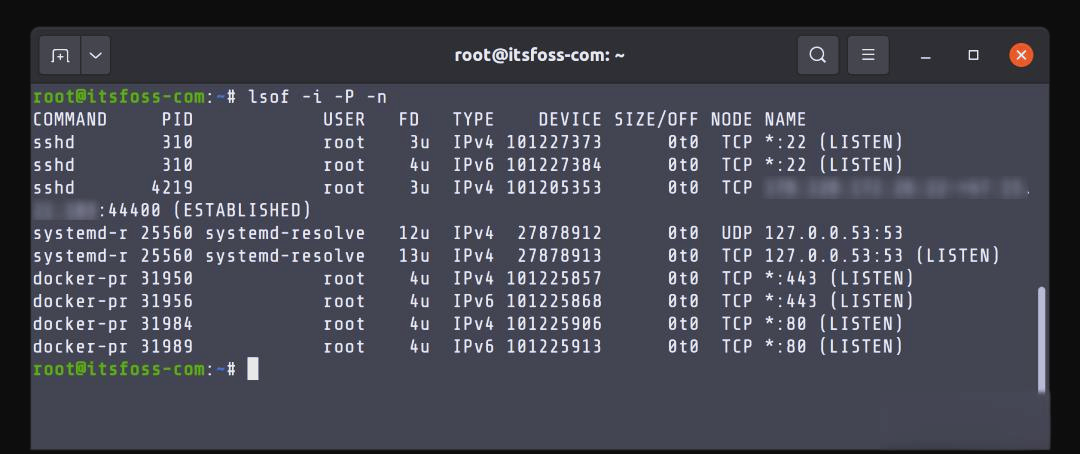Open the terminal search tool
The image size is (1080, 454).
[x=817, y=55]
